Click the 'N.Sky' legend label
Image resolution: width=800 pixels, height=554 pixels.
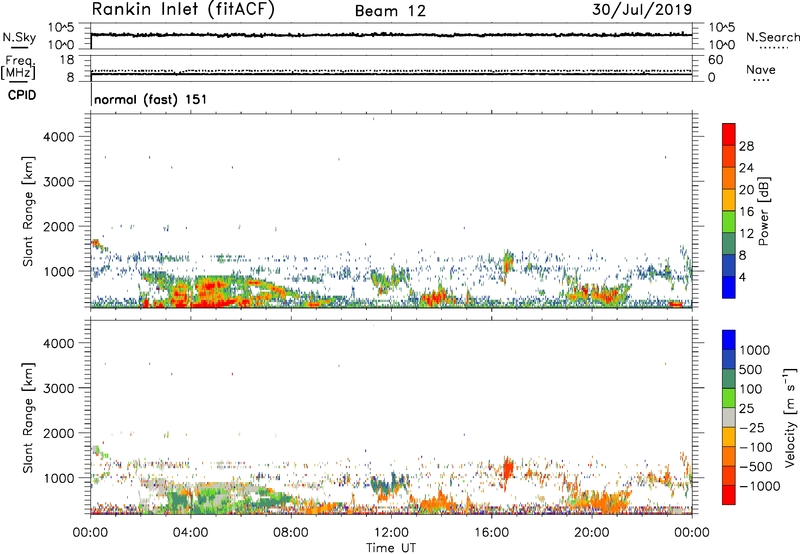pyautogui.click(x=19, y=38)
